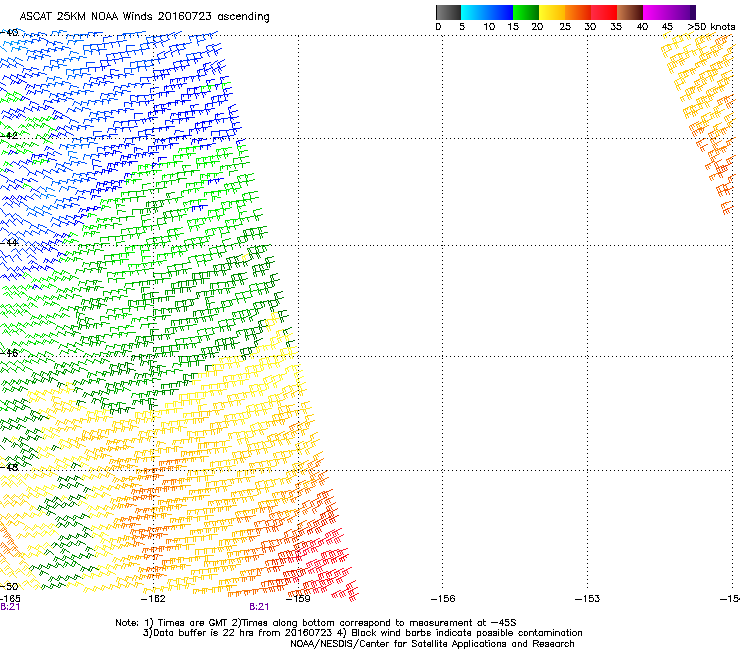
Task: Click the "-44" latitude axis label
Action: [9, 243]
